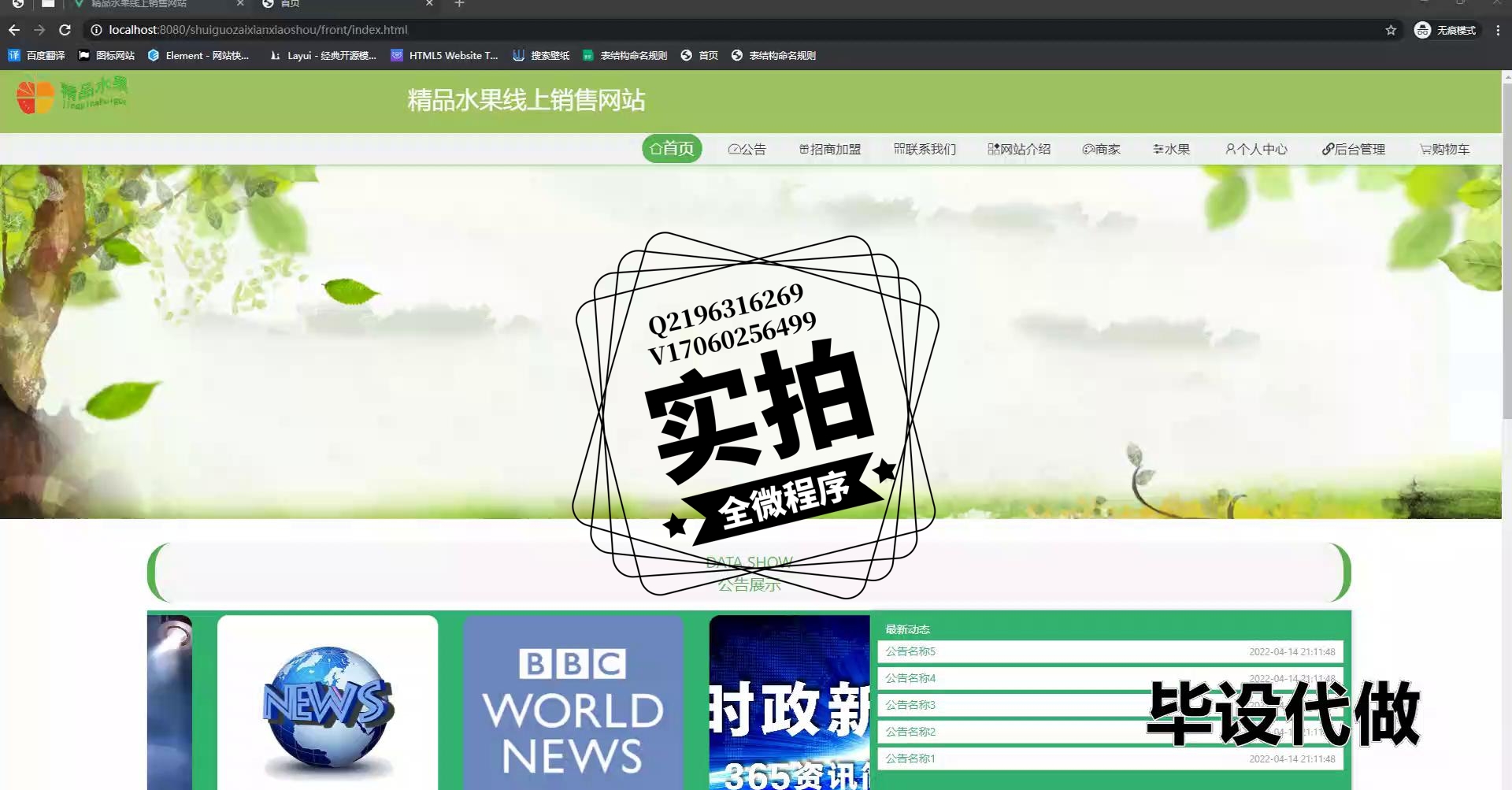Viewport: 1512px width, 790px height.
Task: Click the 精品水果 site logo
Action: 72,95
